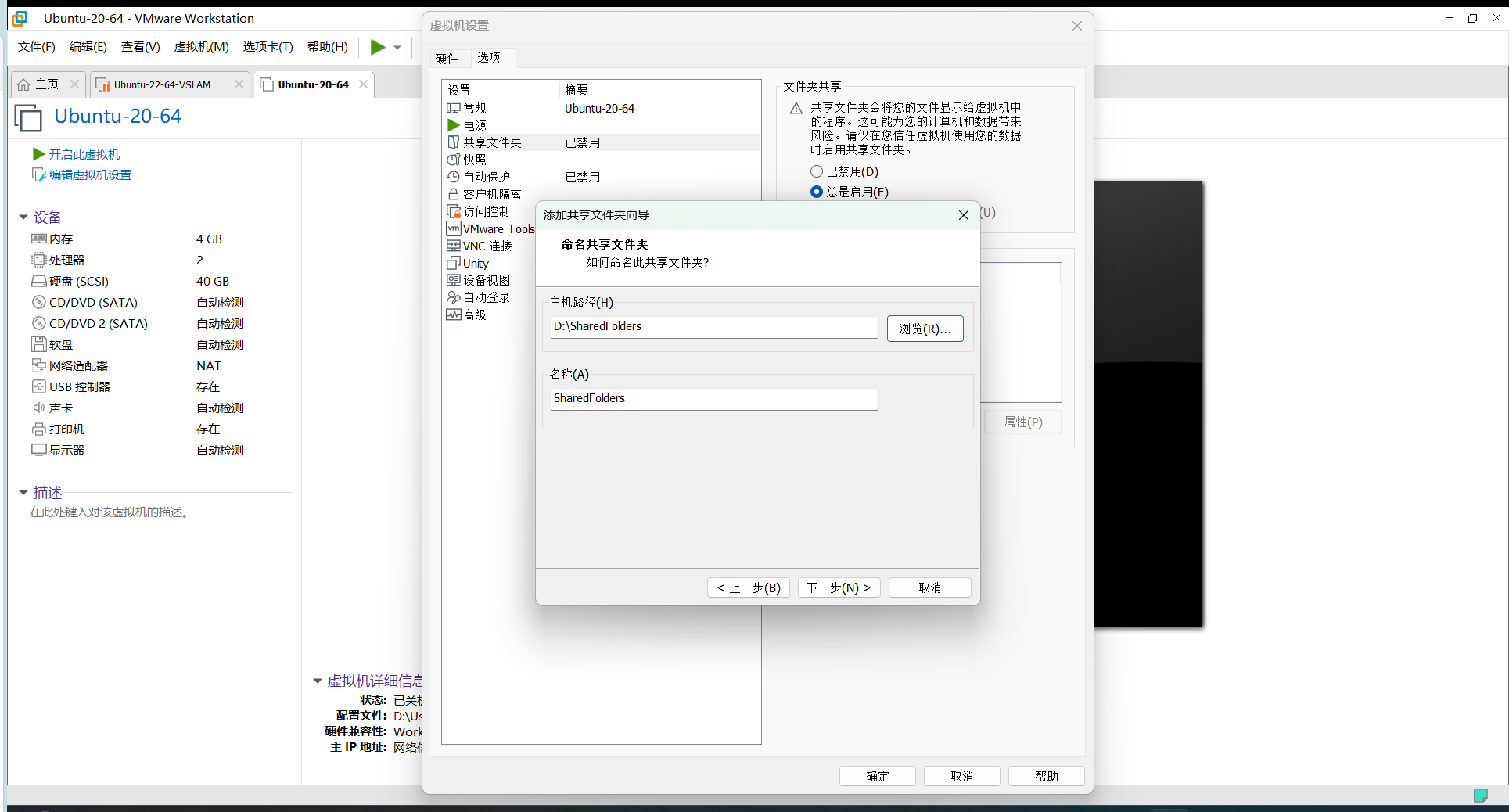Select the 硬盘 (SCSI) disk icon
Image resolution: width=1509 pixels, height=812 pixels.
coord(39,281)
